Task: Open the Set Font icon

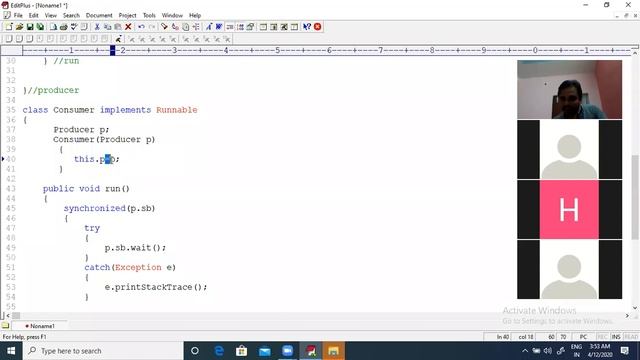Action: pyautogui.click(x=209, y=27)
